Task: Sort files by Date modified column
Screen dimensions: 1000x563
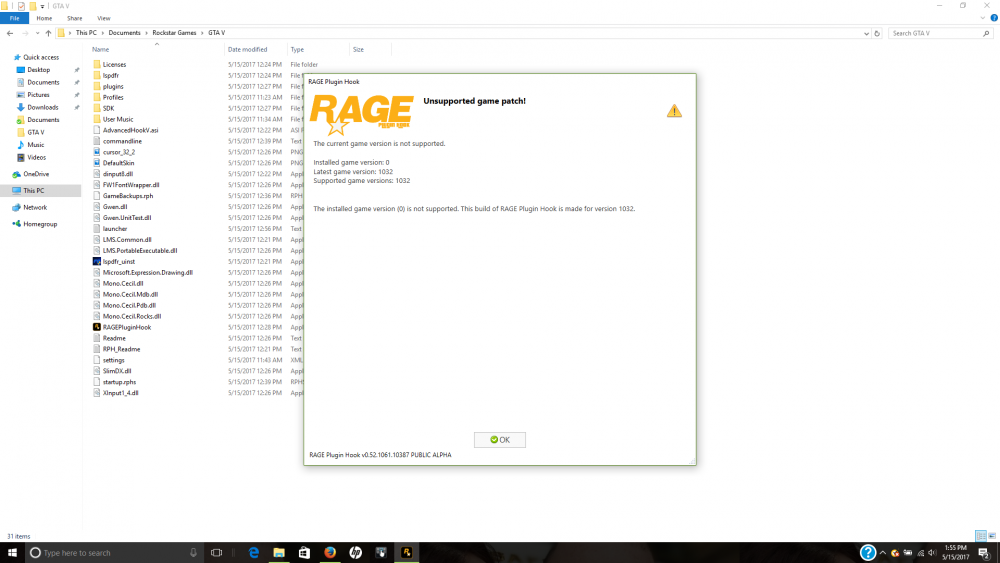Action: (x=247, y=49)
